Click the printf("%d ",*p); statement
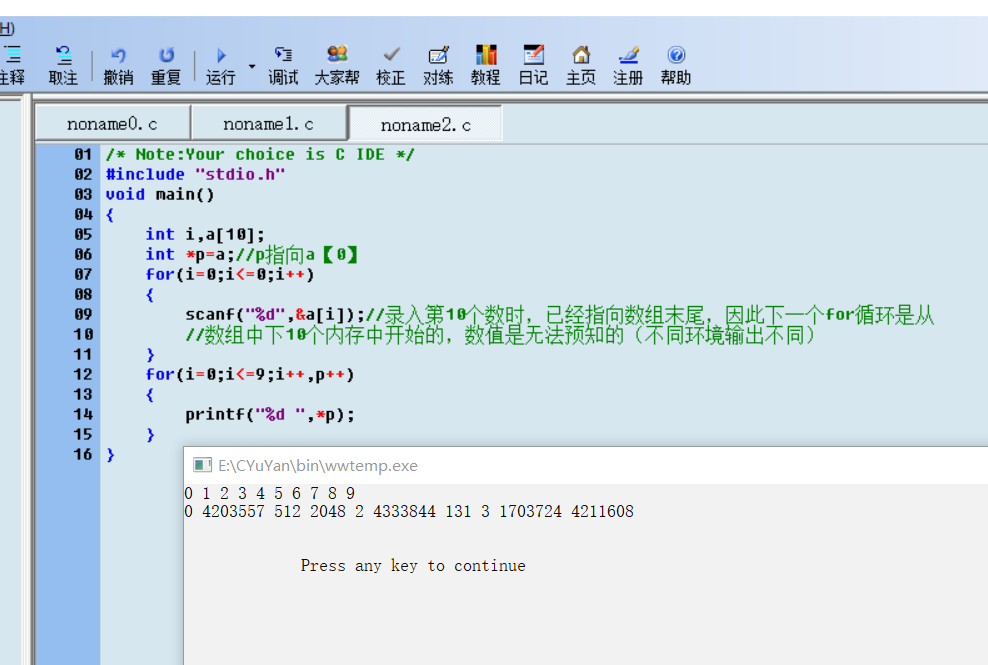Viewport: 988px width, 665px height. tap(270, 415)
